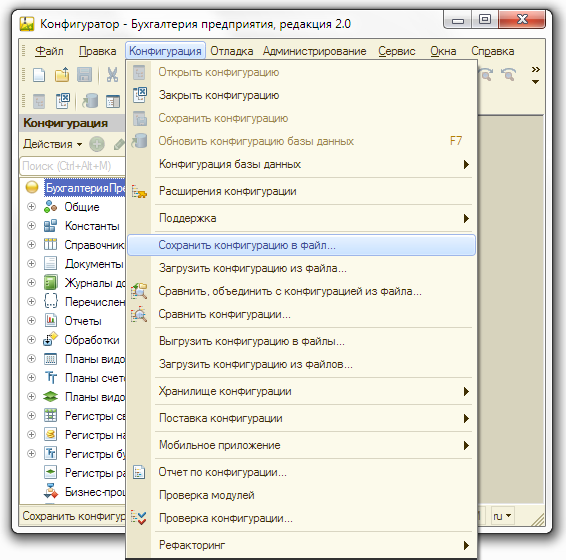Click the Отчеты tree icon
This screenshot has height=560, width=566.
pos(50,321)
